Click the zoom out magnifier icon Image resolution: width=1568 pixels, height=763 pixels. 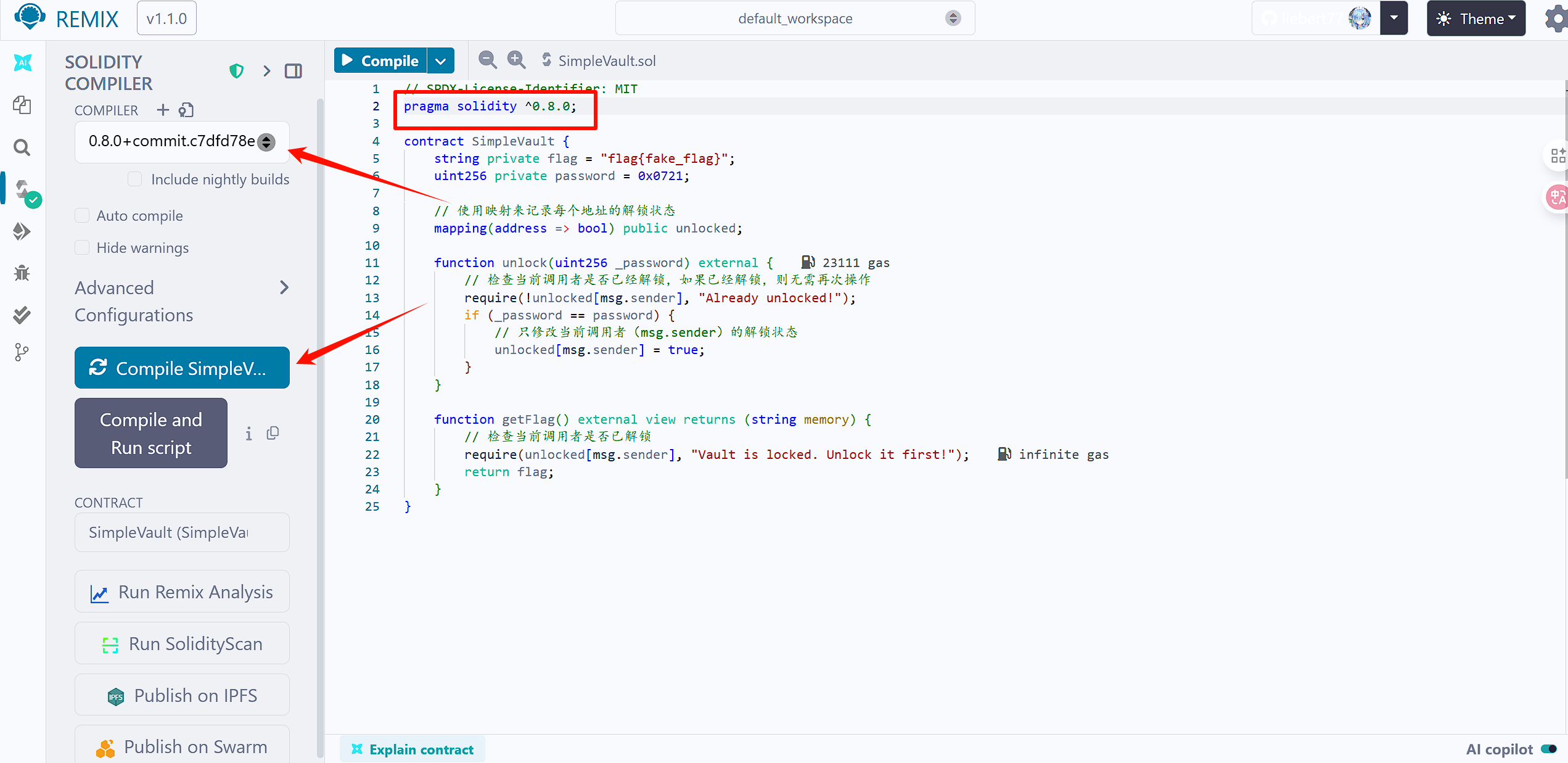(487, 60)
